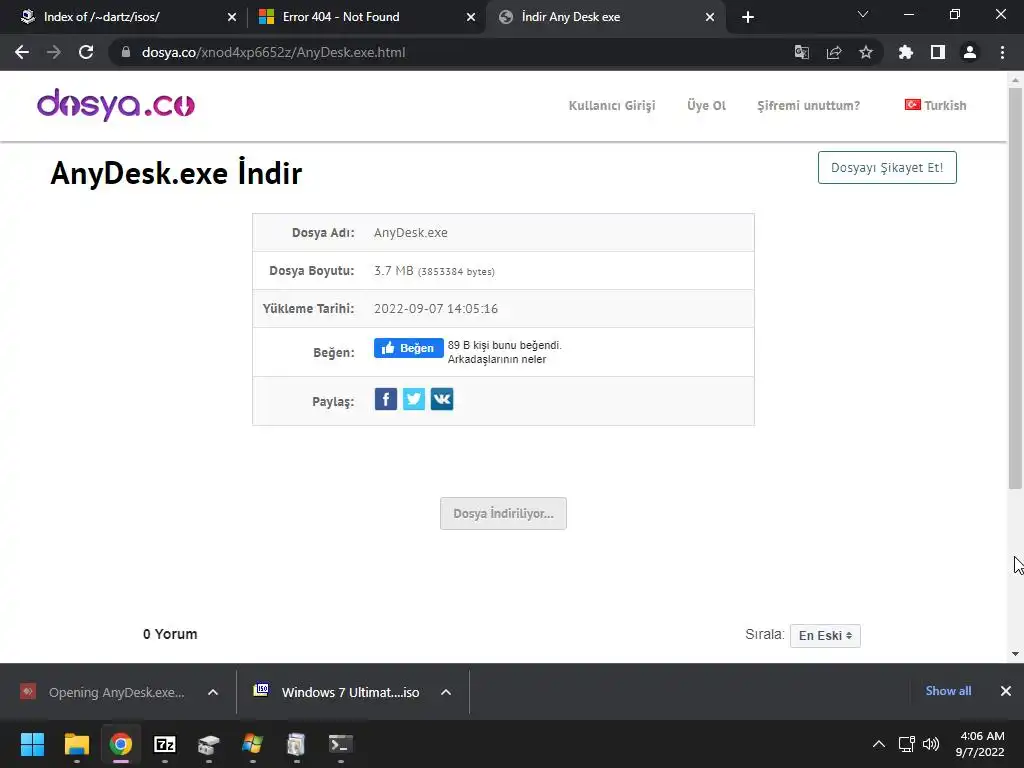Open the Üye Ol signup link
The width and height of the screenshot is (1024, 768).
pos(707,106)
